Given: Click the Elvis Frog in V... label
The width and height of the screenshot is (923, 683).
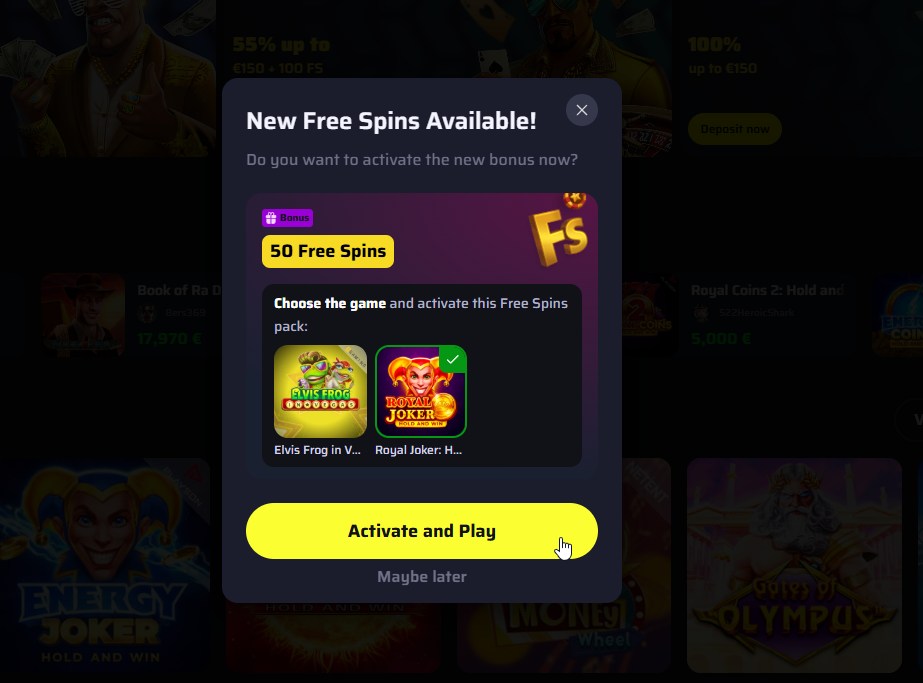Looking at the screenshot, I should point(317,450).
